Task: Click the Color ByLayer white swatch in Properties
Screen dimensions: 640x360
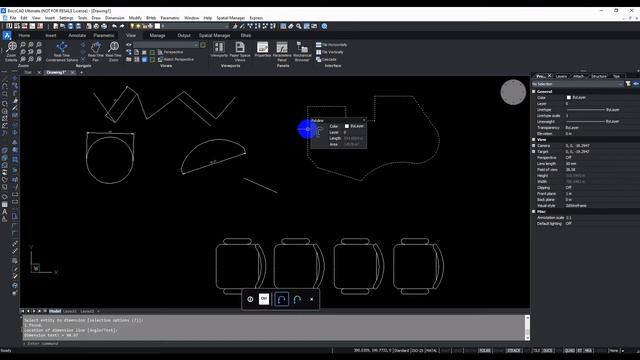Action: click(x=569, y=98)
